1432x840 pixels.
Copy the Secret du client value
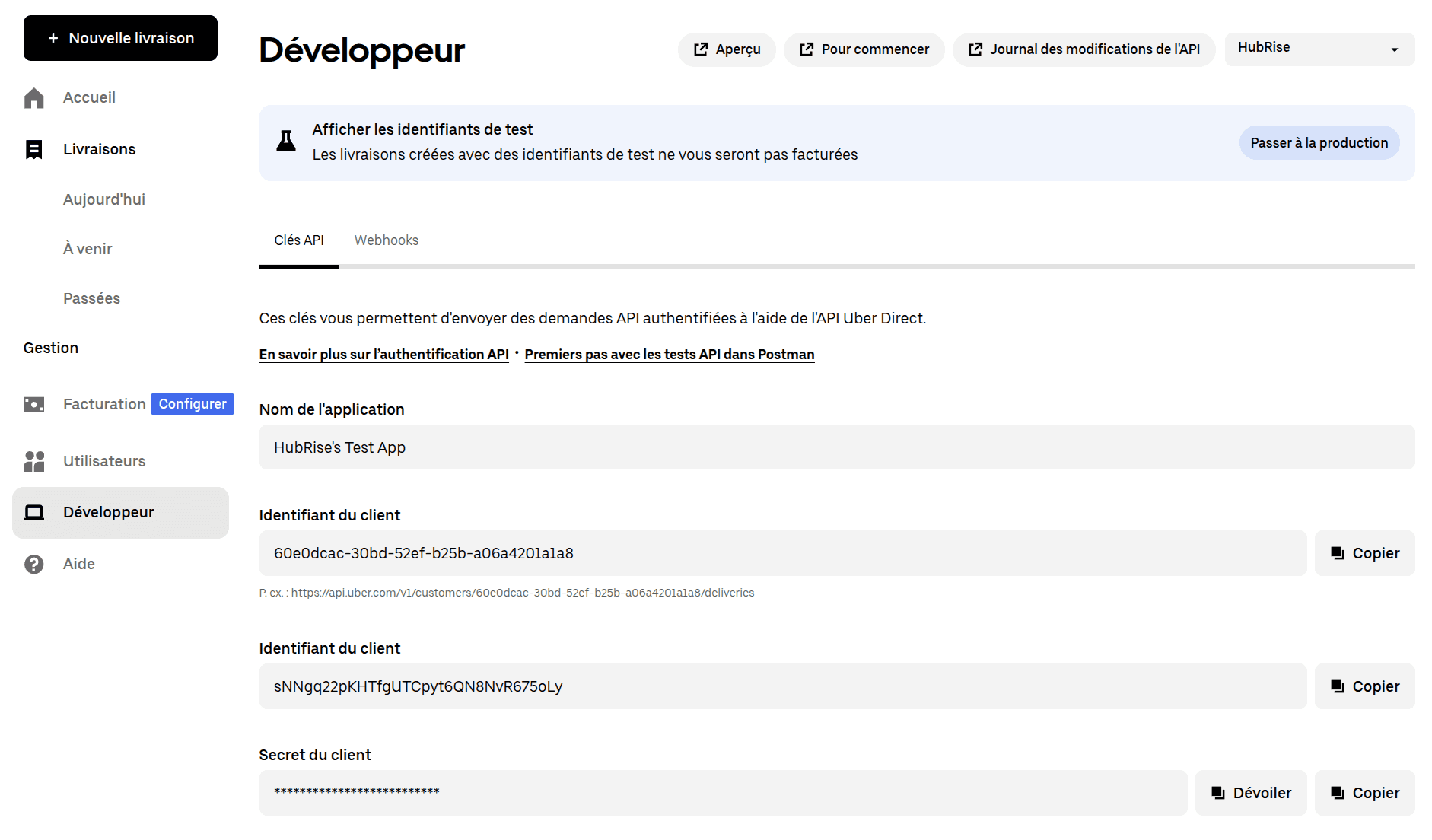pos(1365,792)
